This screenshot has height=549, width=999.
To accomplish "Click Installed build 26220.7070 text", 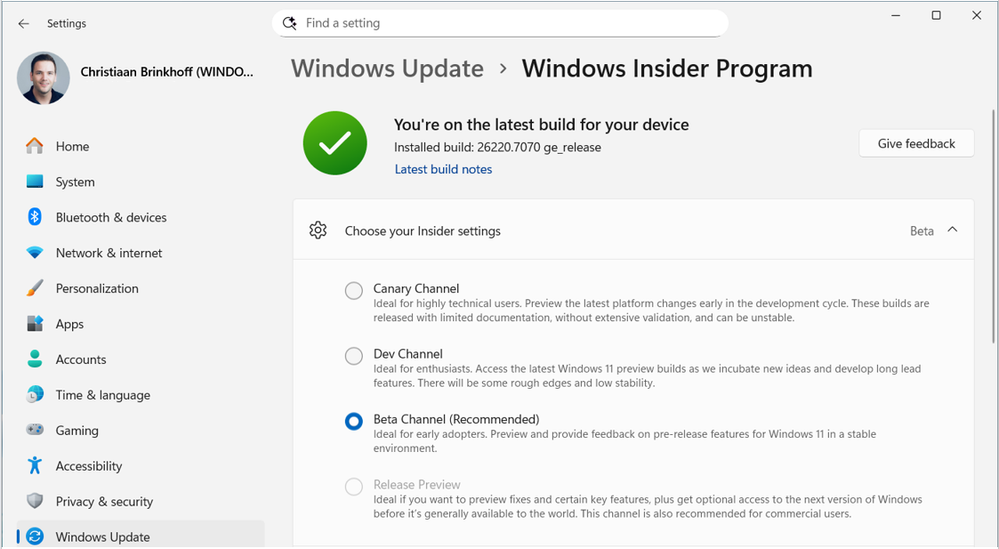I will click(497, 147).
